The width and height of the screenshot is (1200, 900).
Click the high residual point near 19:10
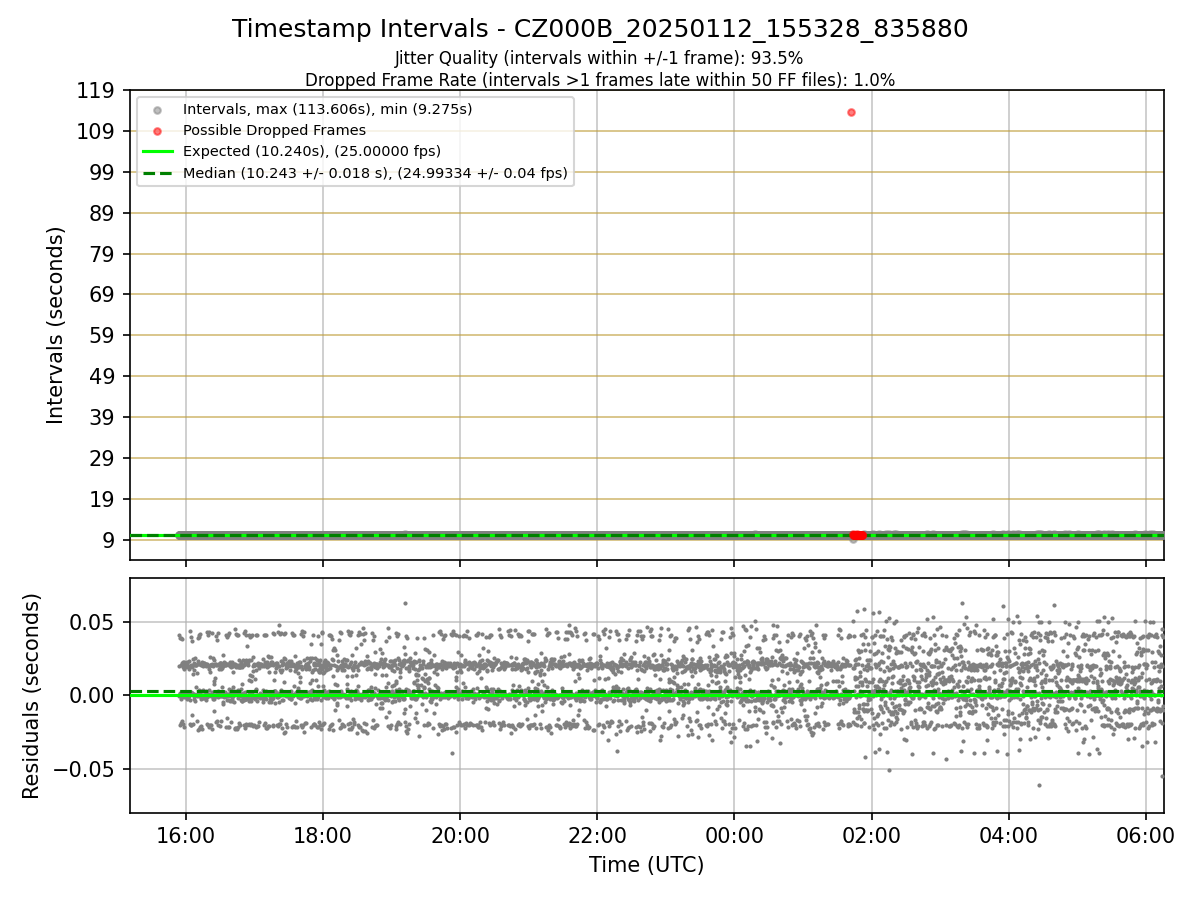[x=405, y=603]
